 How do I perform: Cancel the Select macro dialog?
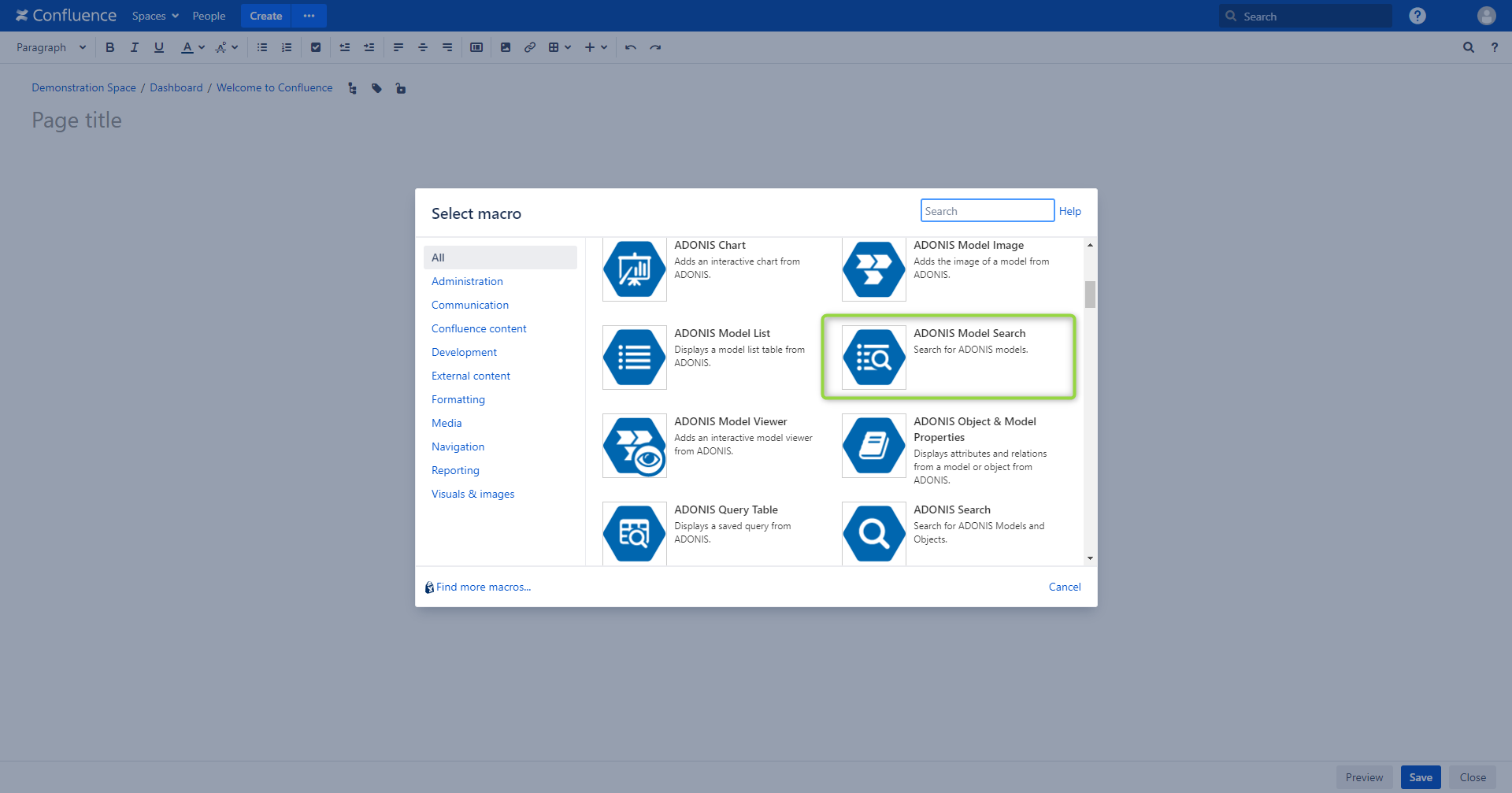tap(1065, 587)
